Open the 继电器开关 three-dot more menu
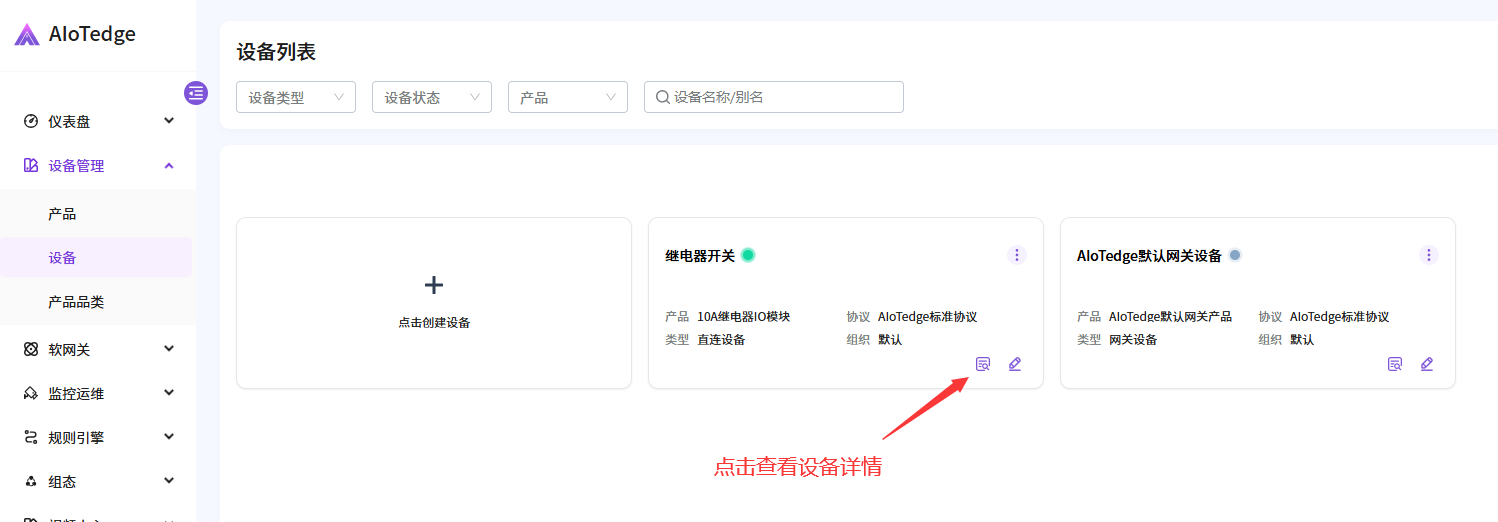Screen dimensions: 1498x522 (x=1017, y=255)
